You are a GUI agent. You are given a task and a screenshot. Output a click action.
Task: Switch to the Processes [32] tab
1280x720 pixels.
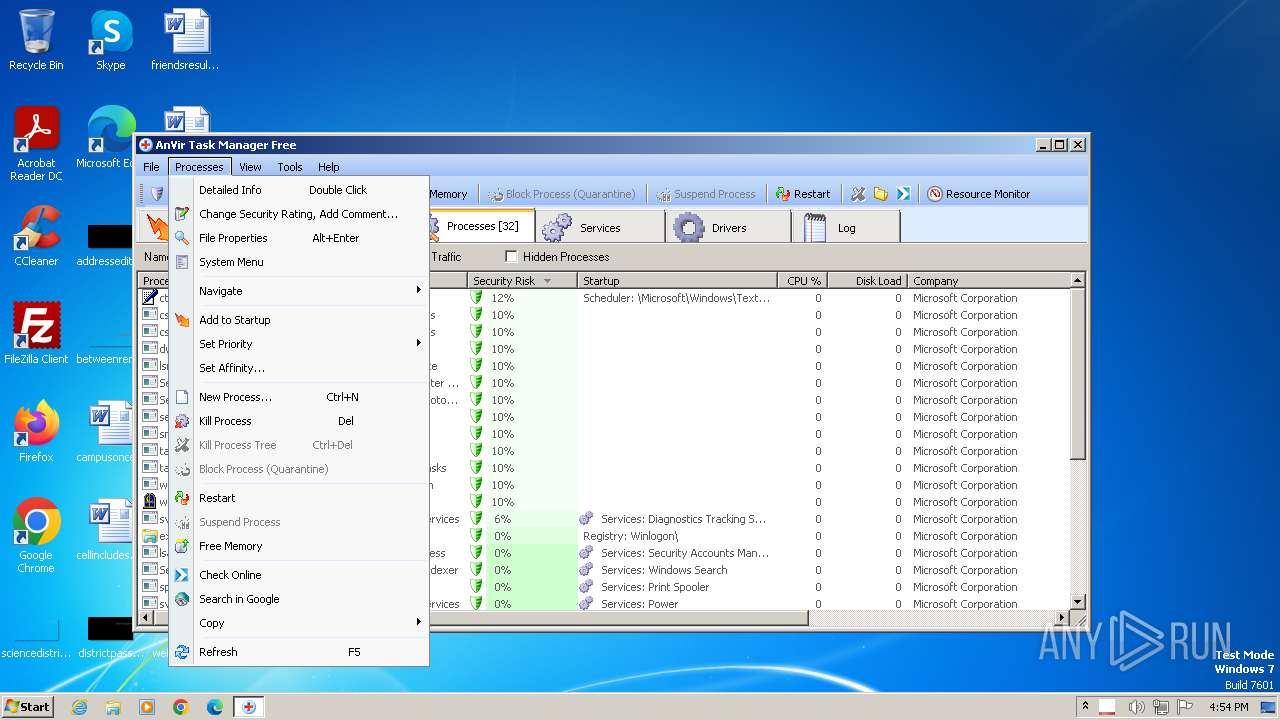[482, 227]
